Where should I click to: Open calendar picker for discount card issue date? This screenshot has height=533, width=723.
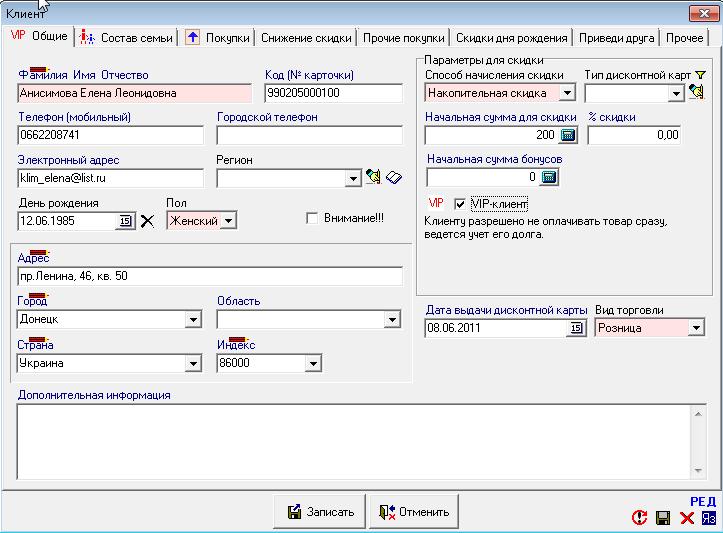[x=575, y=328]
